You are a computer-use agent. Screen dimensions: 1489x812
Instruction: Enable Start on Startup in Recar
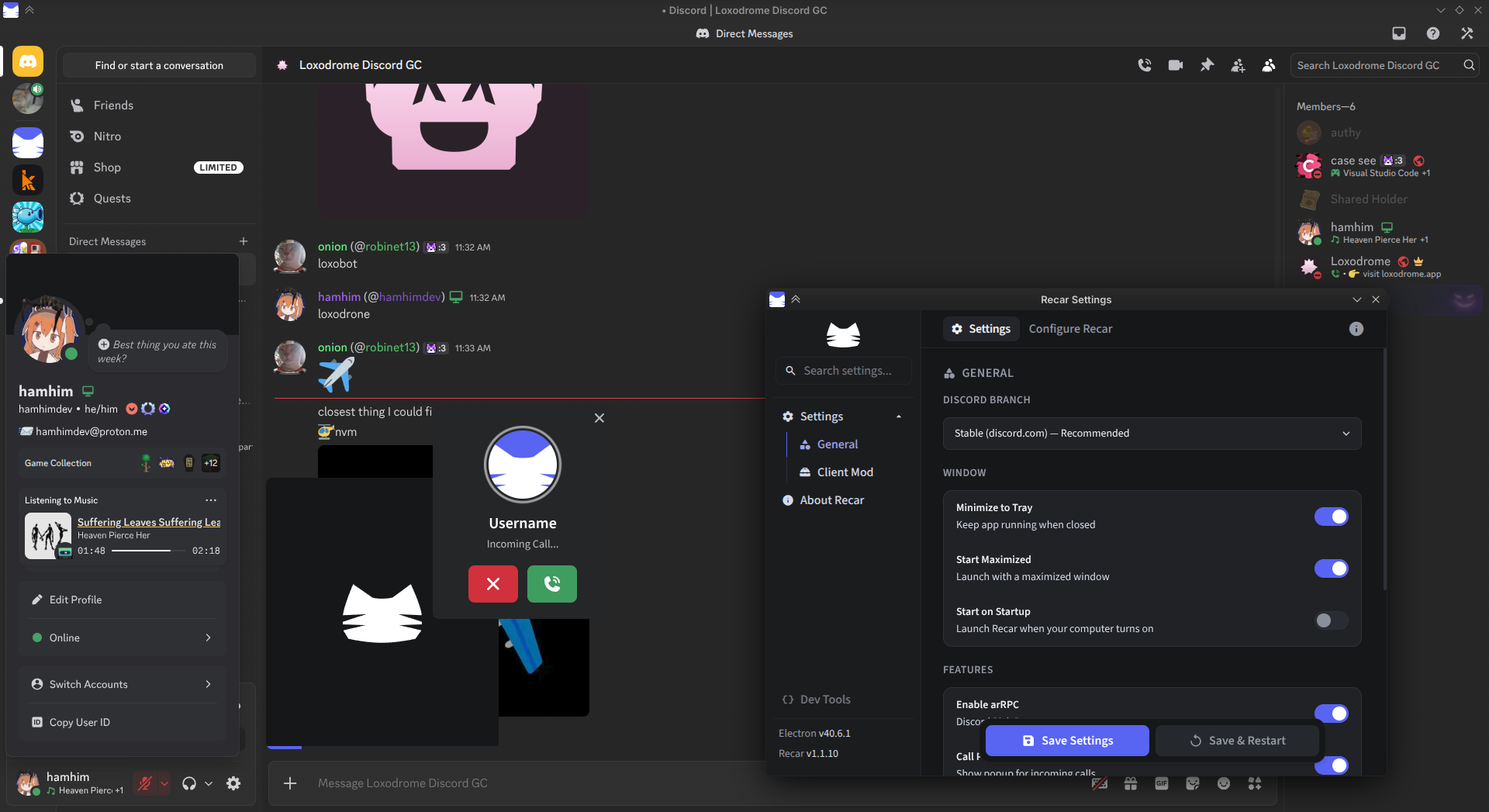pyautogui.click(x=1330, y=620)
